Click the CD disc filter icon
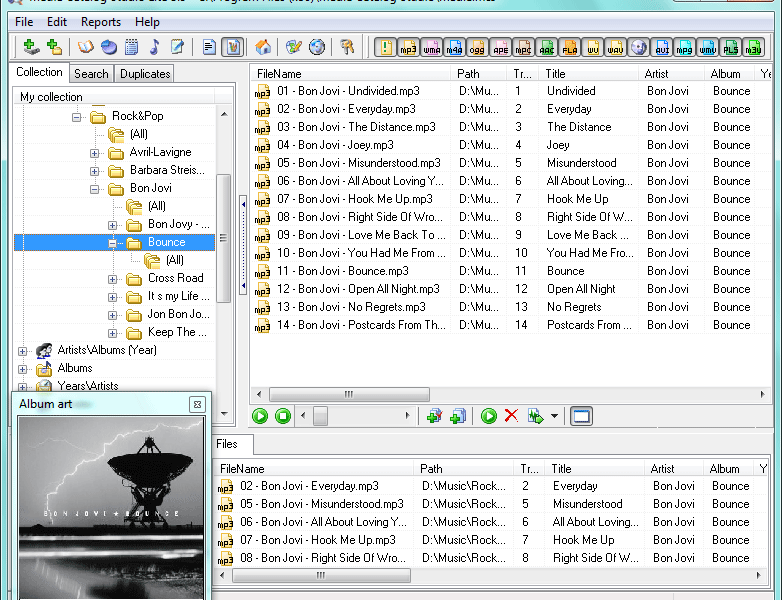The width and height of the screenshot is (782, 600). pos(638,47)
